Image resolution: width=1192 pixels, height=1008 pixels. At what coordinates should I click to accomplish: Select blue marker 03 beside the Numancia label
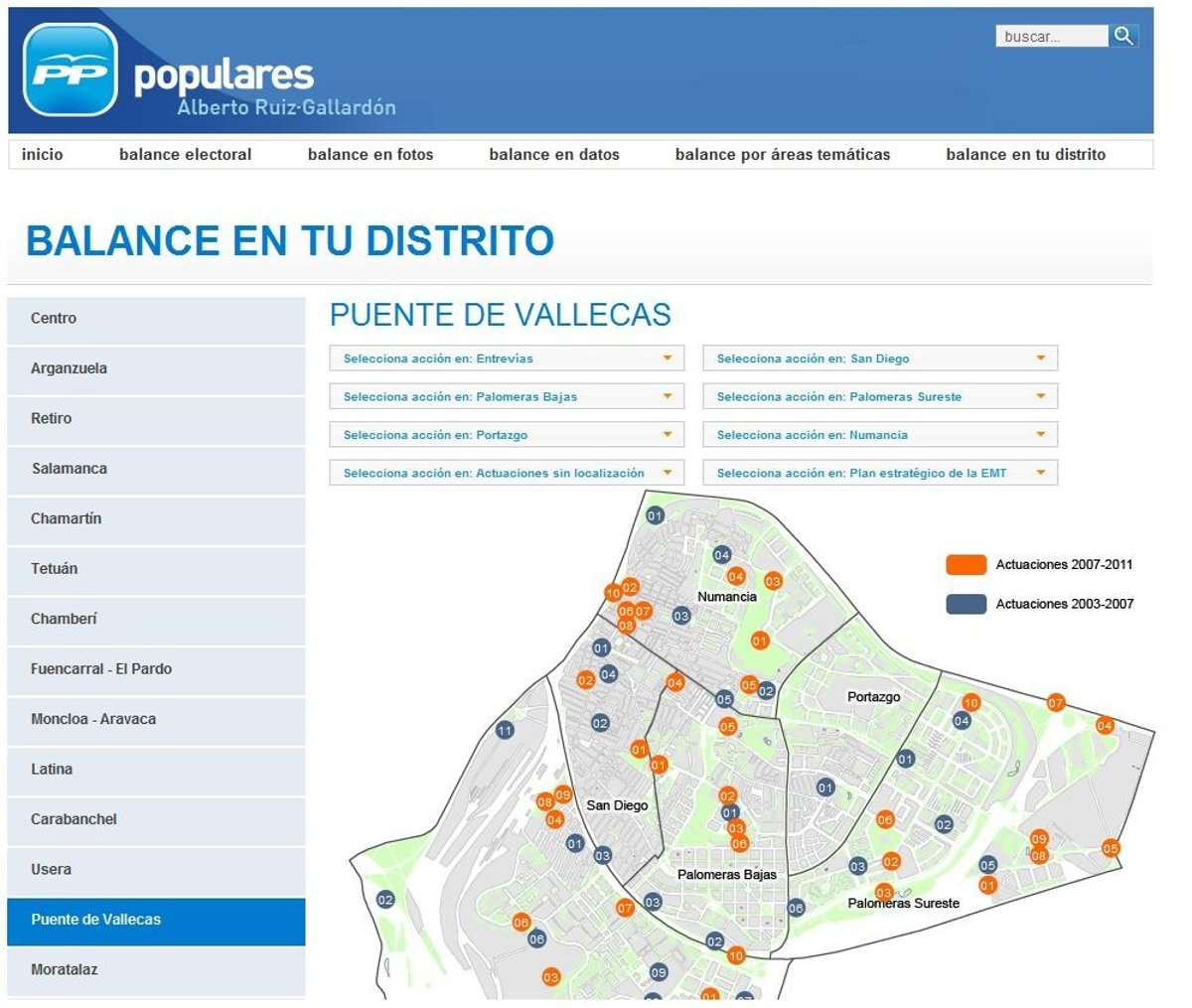tap(680, 616)
